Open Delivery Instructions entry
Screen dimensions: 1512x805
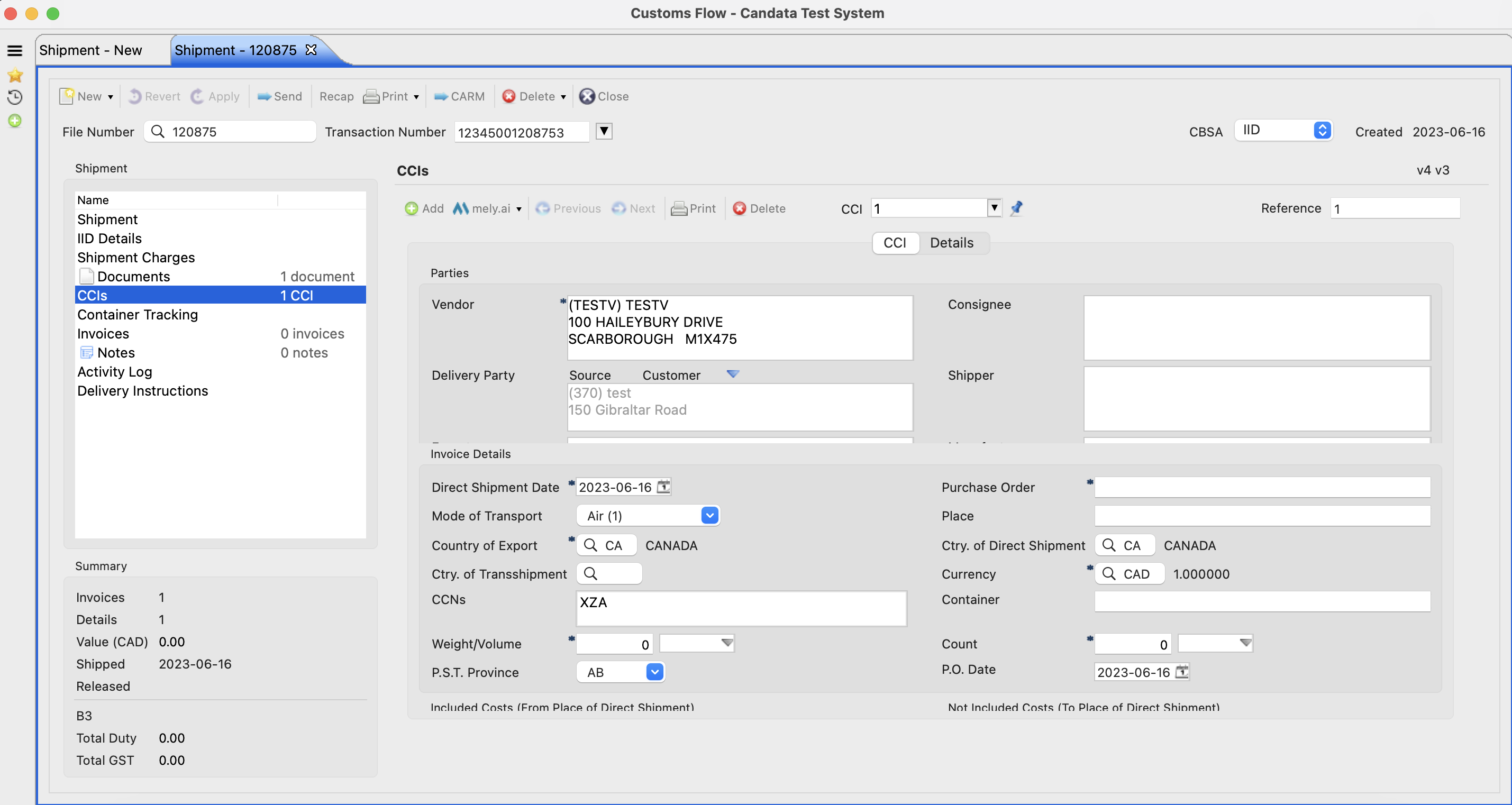(x=220, y=391)
